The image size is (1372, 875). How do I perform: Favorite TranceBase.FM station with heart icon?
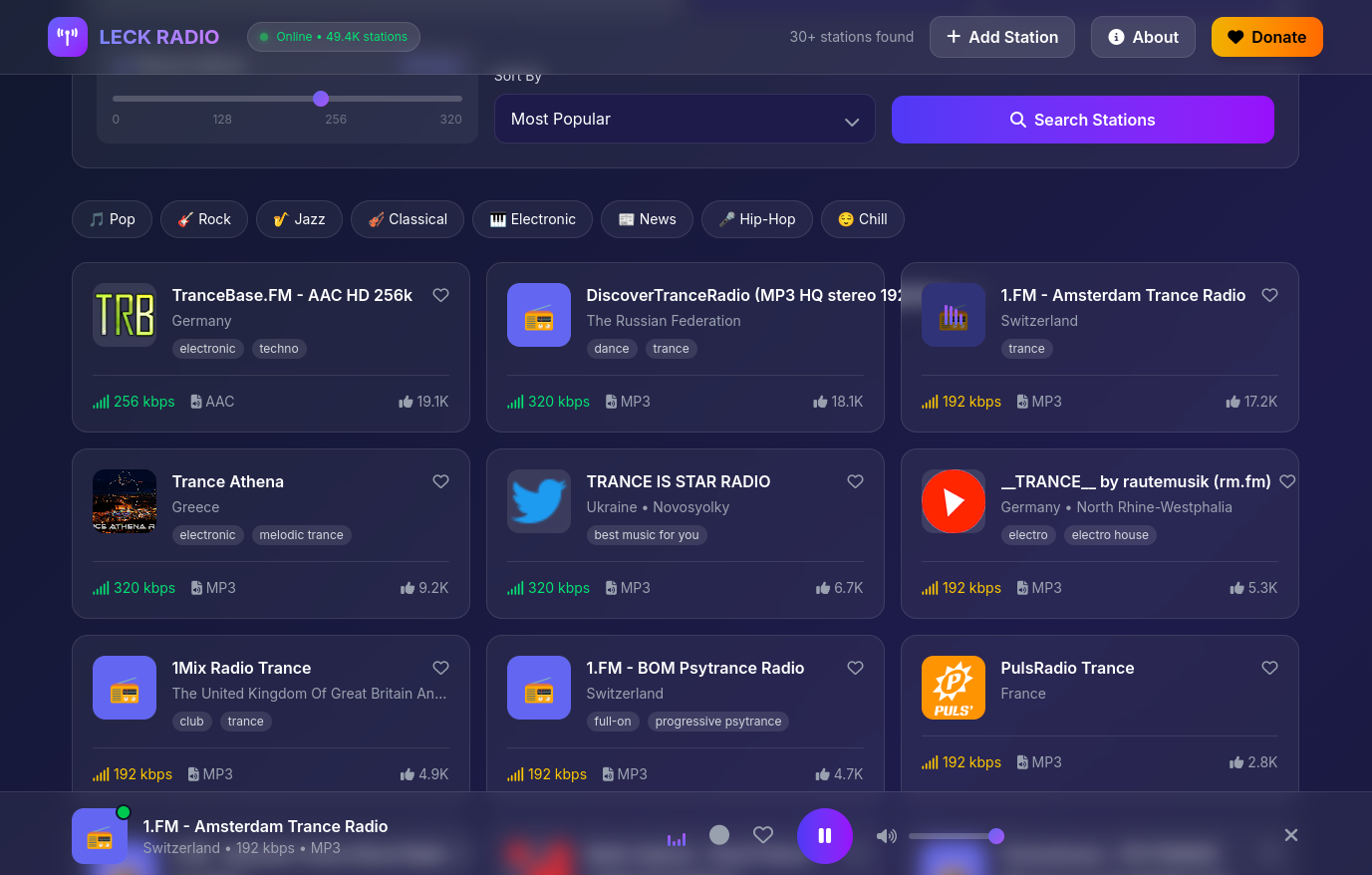click(x=440, y=295)
